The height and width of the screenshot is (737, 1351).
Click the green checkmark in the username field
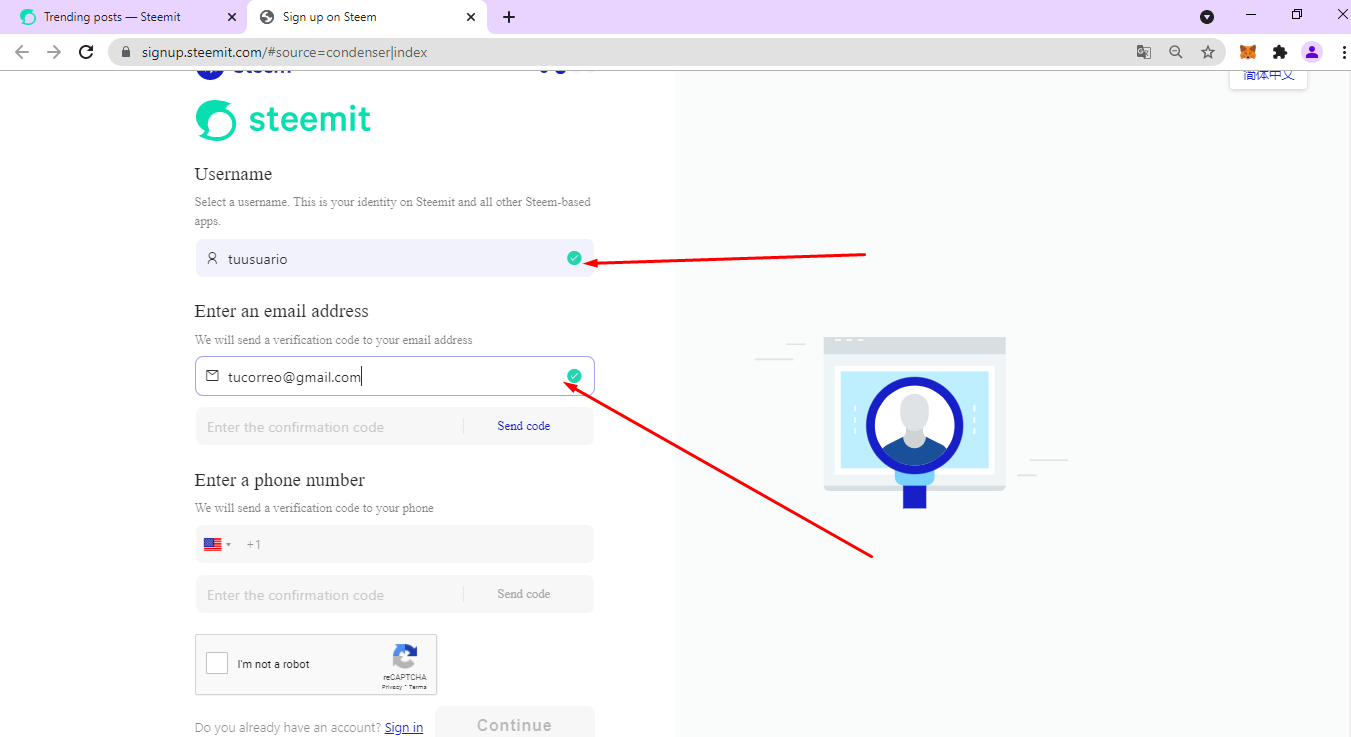pos(574,258)
